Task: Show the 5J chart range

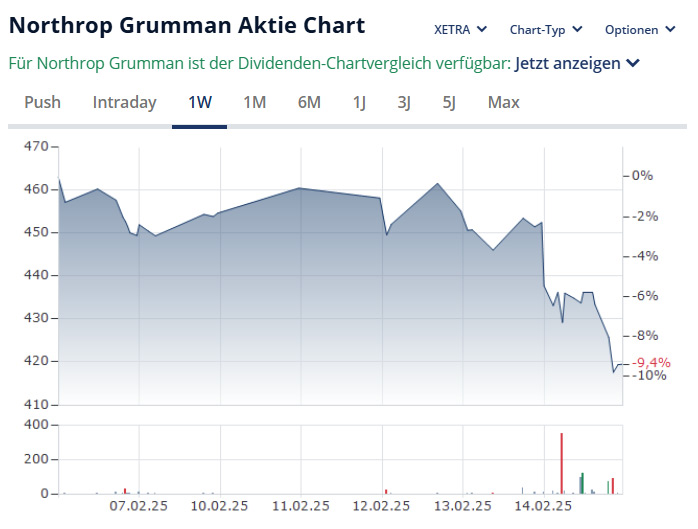Action: pyautogui.click(x=450, y=102)
